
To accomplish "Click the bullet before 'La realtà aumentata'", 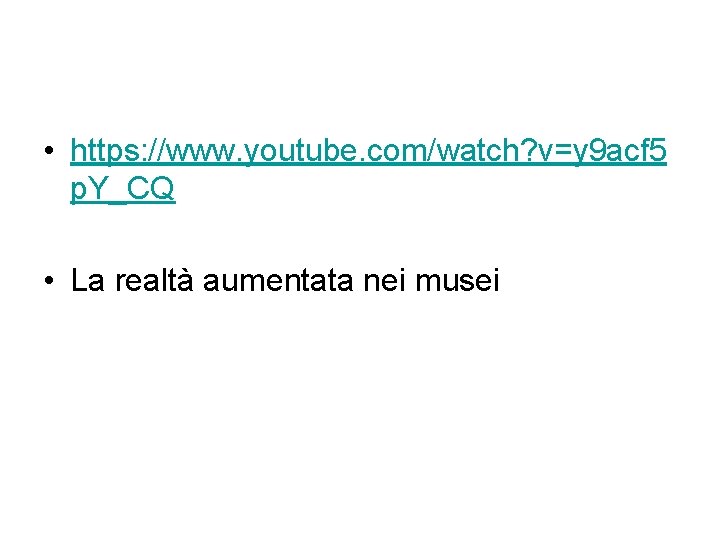I will 49,280.
